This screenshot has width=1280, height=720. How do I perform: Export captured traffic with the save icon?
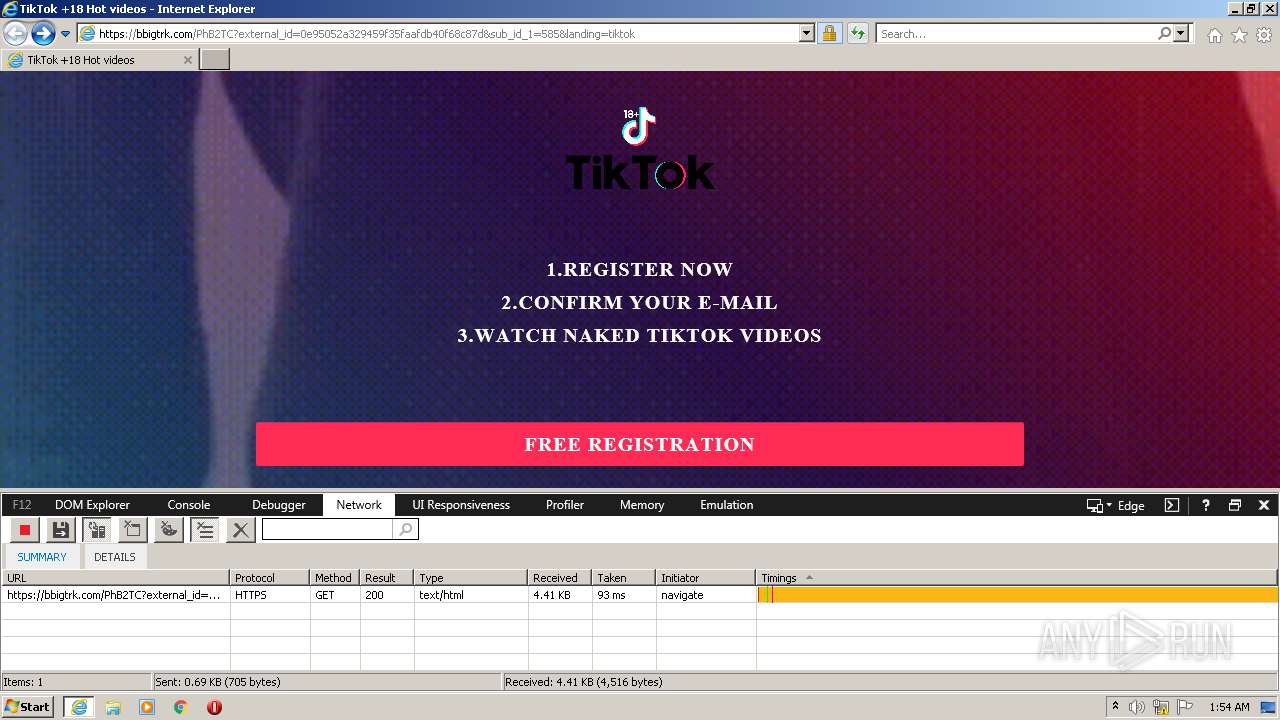point(61,530)
